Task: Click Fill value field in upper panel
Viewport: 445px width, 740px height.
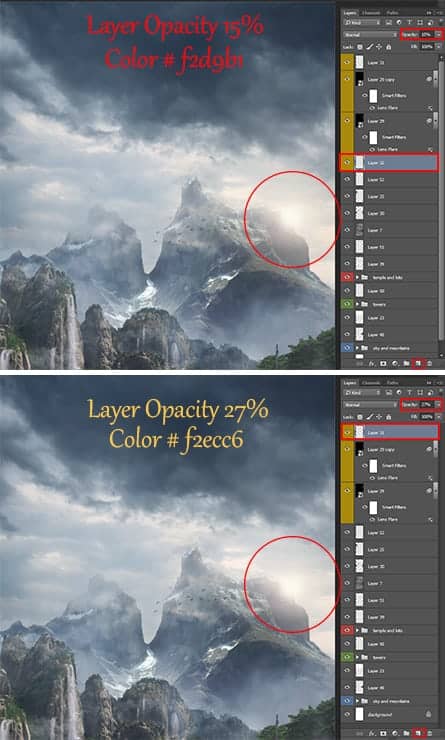Action: (427, 47)
